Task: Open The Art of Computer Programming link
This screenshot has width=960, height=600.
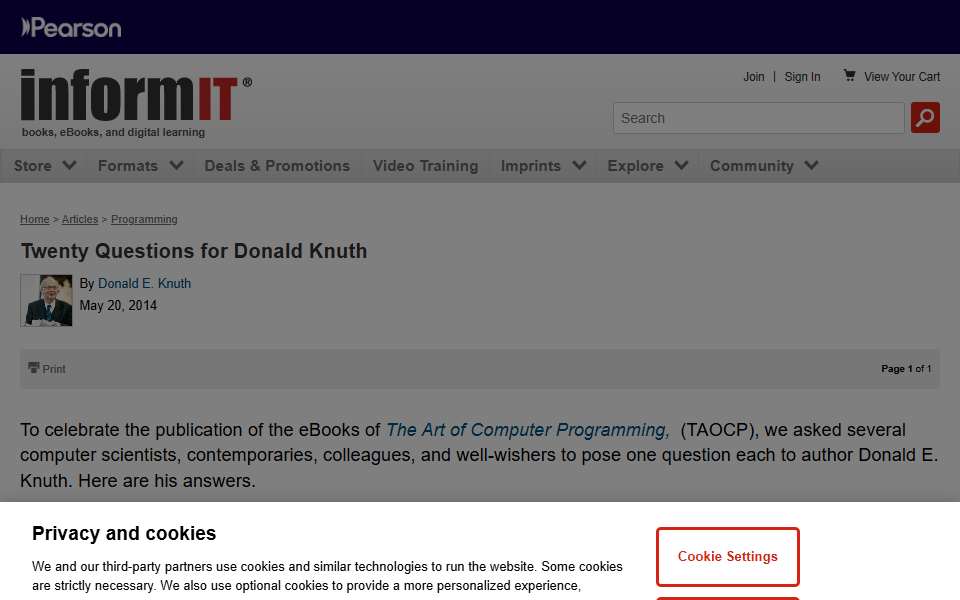Action: click(x=528, y=430)
